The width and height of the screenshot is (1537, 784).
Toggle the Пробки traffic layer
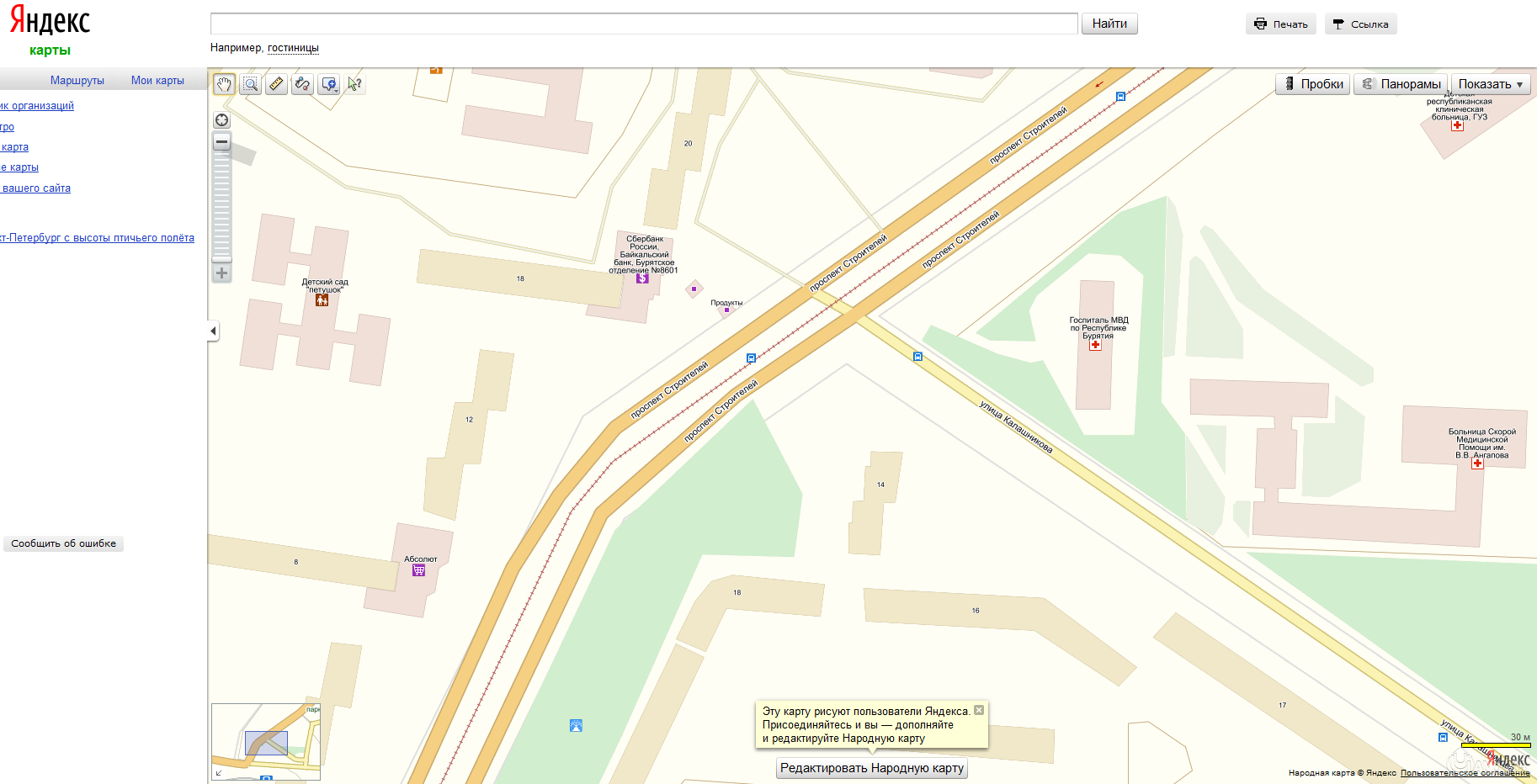click(x=1313, y=84)
